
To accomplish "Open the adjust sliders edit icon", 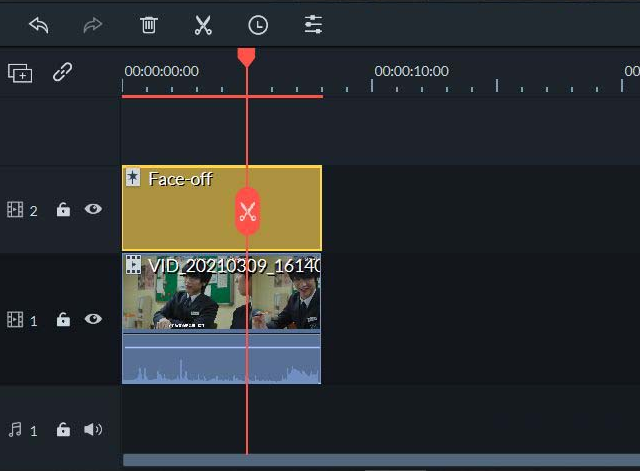I will 313,24.
